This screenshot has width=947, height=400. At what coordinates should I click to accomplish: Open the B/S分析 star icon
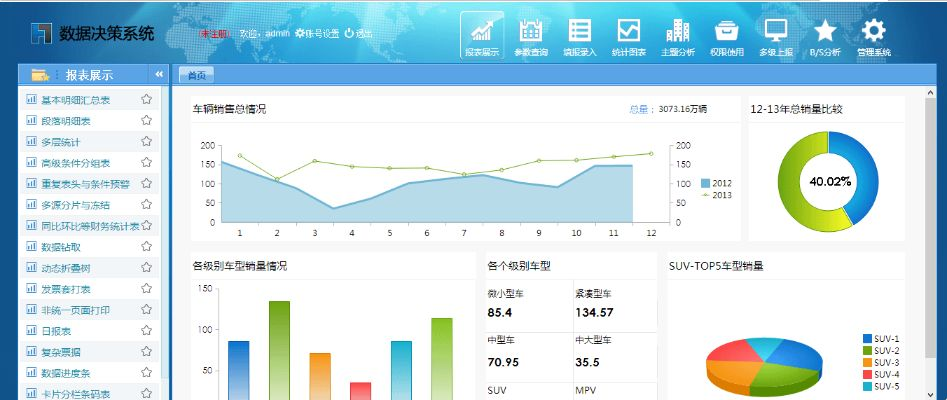(825, 36)
